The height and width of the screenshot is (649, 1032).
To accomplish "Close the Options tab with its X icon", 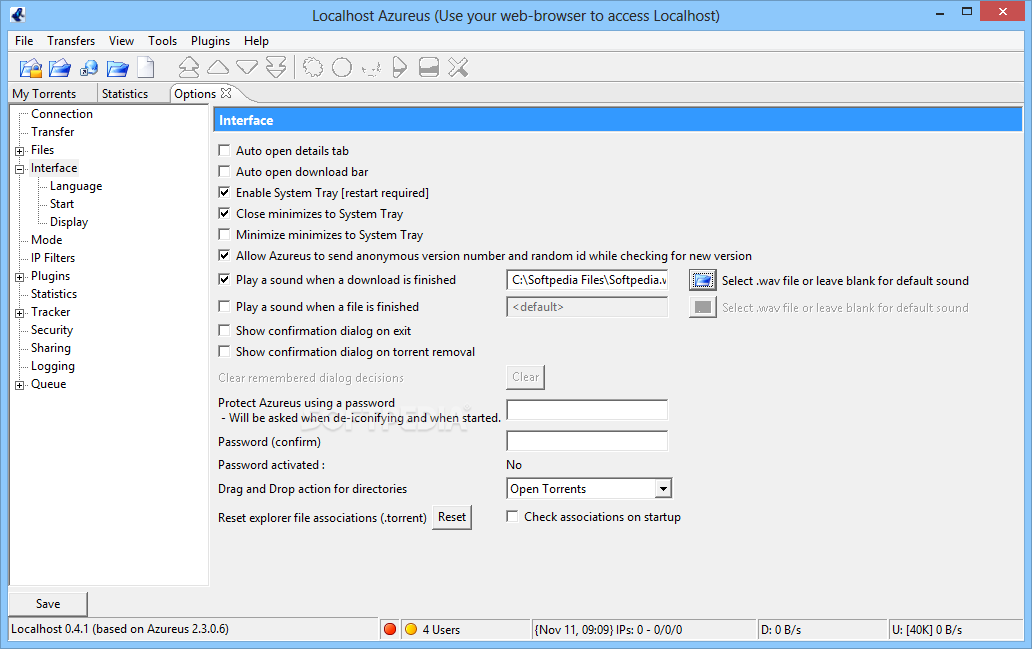I will point(226,93).
